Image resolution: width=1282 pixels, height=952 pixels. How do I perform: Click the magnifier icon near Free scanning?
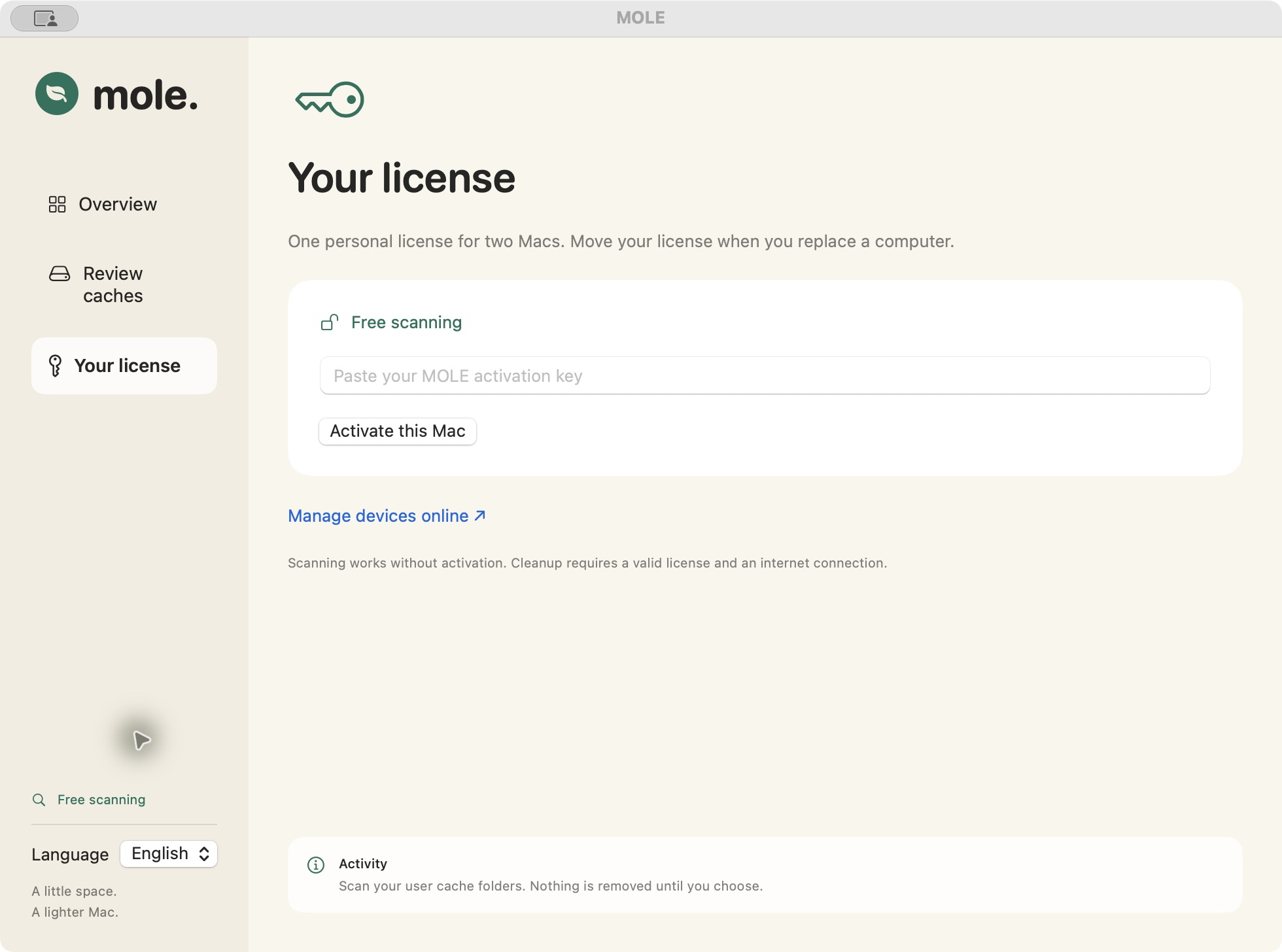point(39,800)
